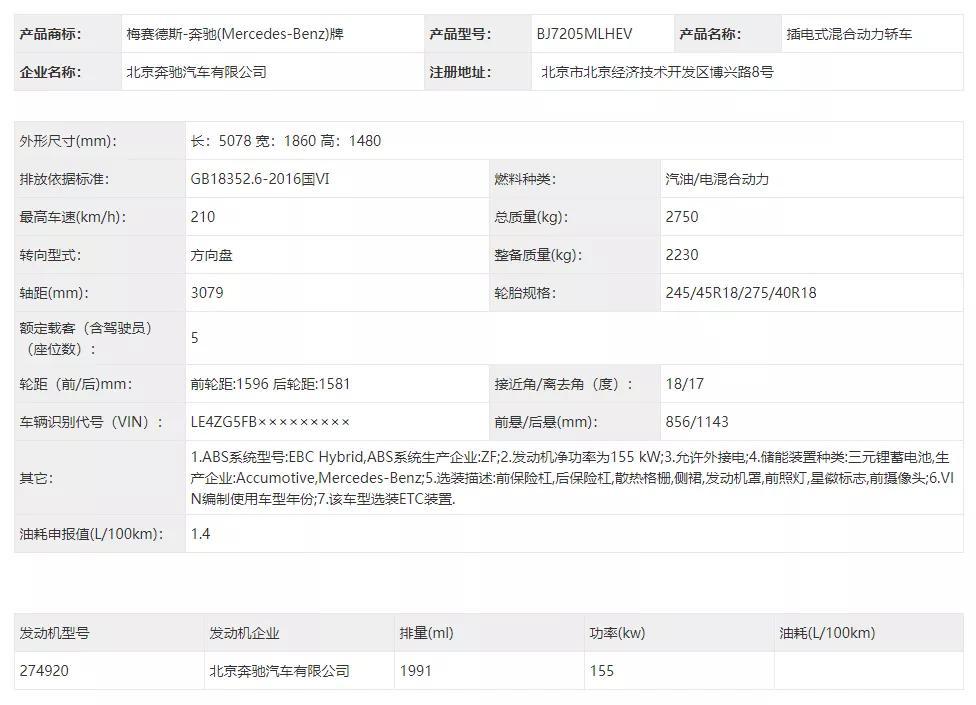Click fuel type value 汽油/电混合动力

coord(717,179)
